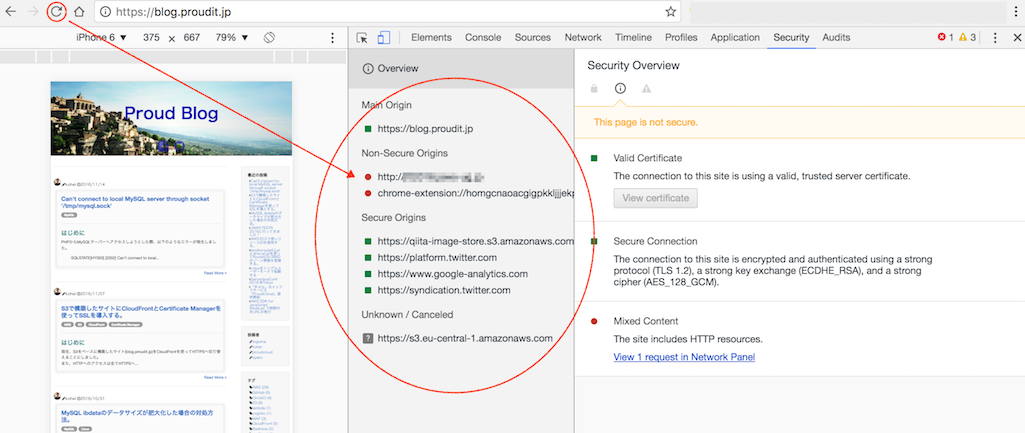The height and width of the screenshot is (433, 1025).
Task: Click the Security tab
Action: point(791,37)
